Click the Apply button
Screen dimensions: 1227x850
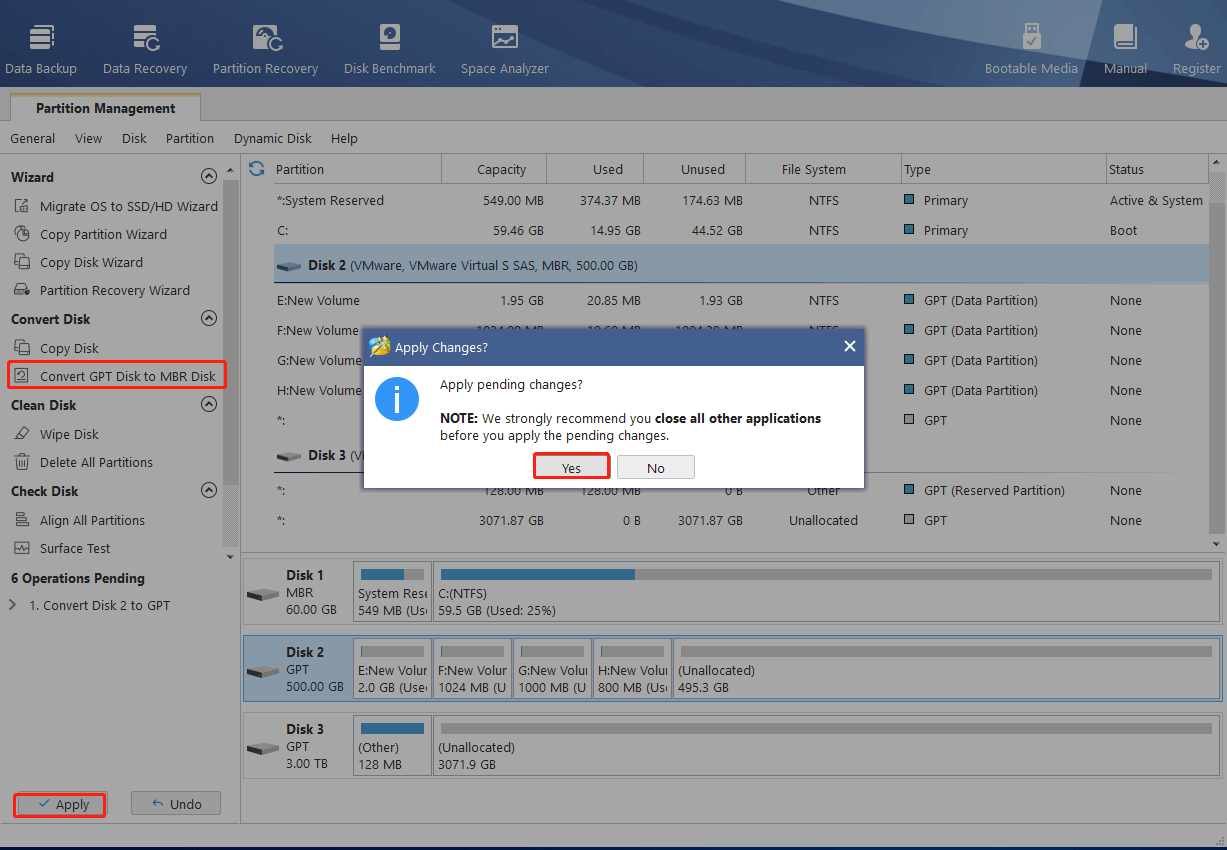[x=60, y=804]
